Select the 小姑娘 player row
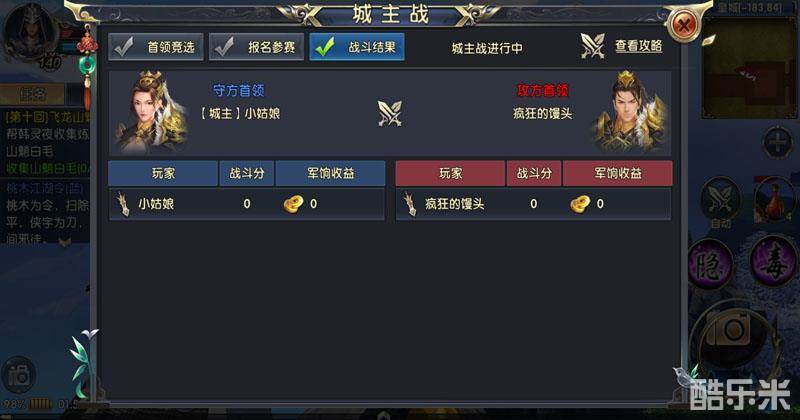The image size is (800, 420). pyautogui.click(x=246, y=204)
